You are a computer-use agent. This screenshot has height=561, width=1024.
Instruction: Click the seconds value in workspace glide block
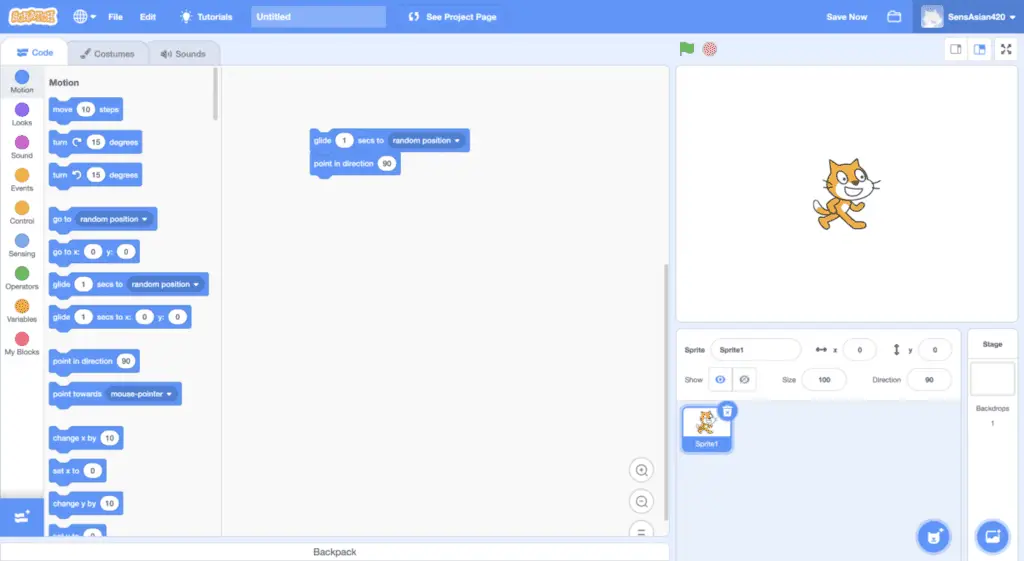pyautogui.click(x=344, y=140)
